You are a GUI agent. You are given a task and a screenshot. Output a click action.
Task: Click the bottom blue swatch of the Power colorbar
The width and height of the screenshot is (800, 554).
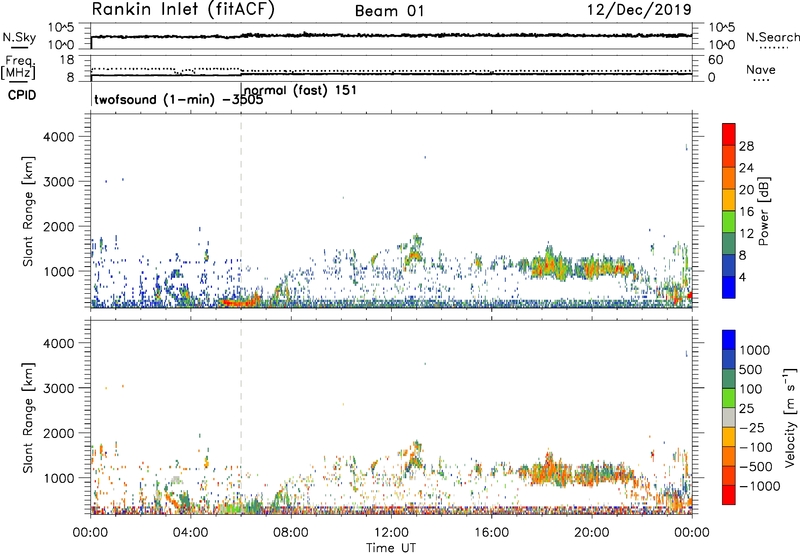[729, 287]
